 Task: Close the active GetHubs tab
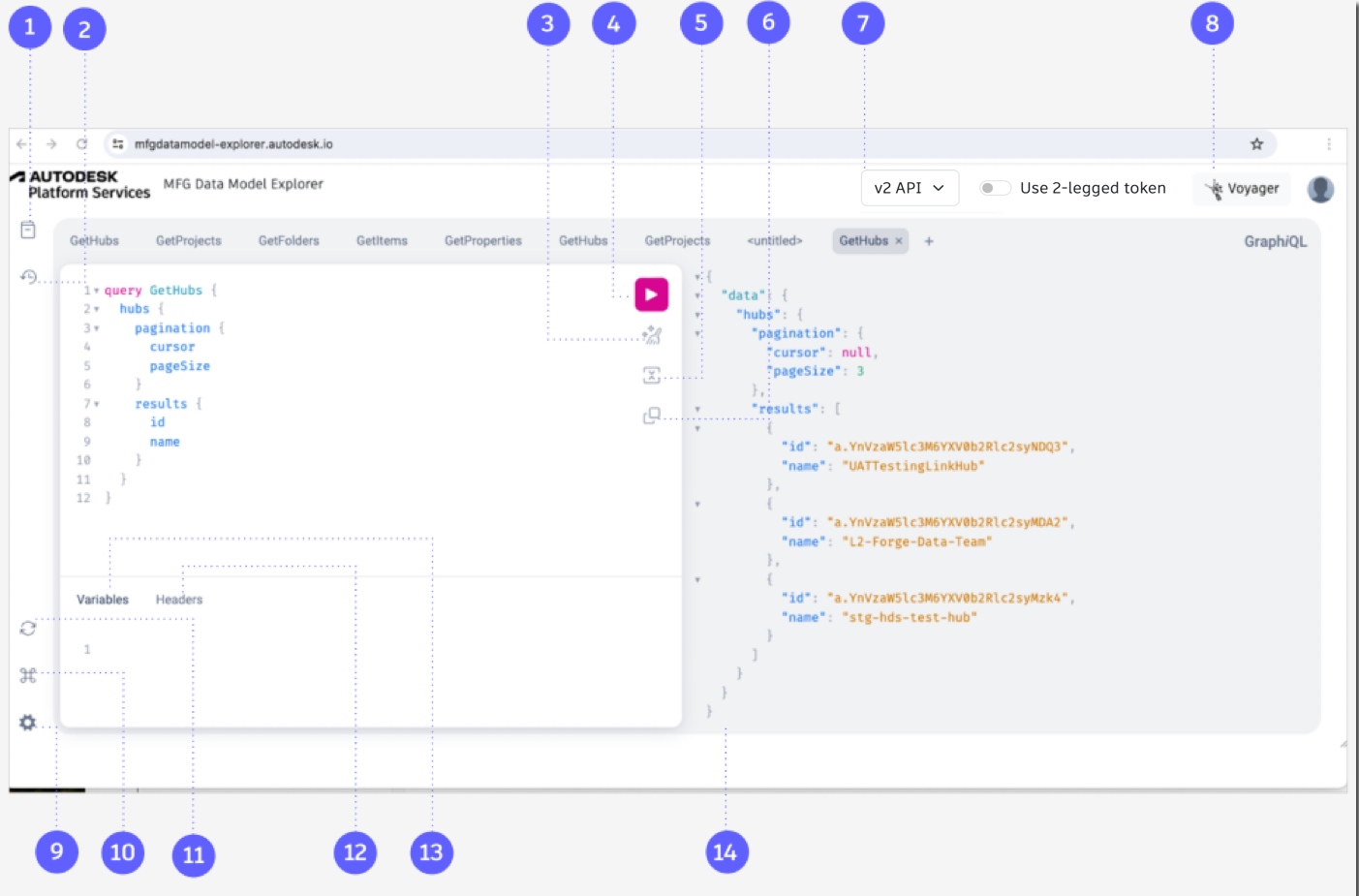point(899,241)
